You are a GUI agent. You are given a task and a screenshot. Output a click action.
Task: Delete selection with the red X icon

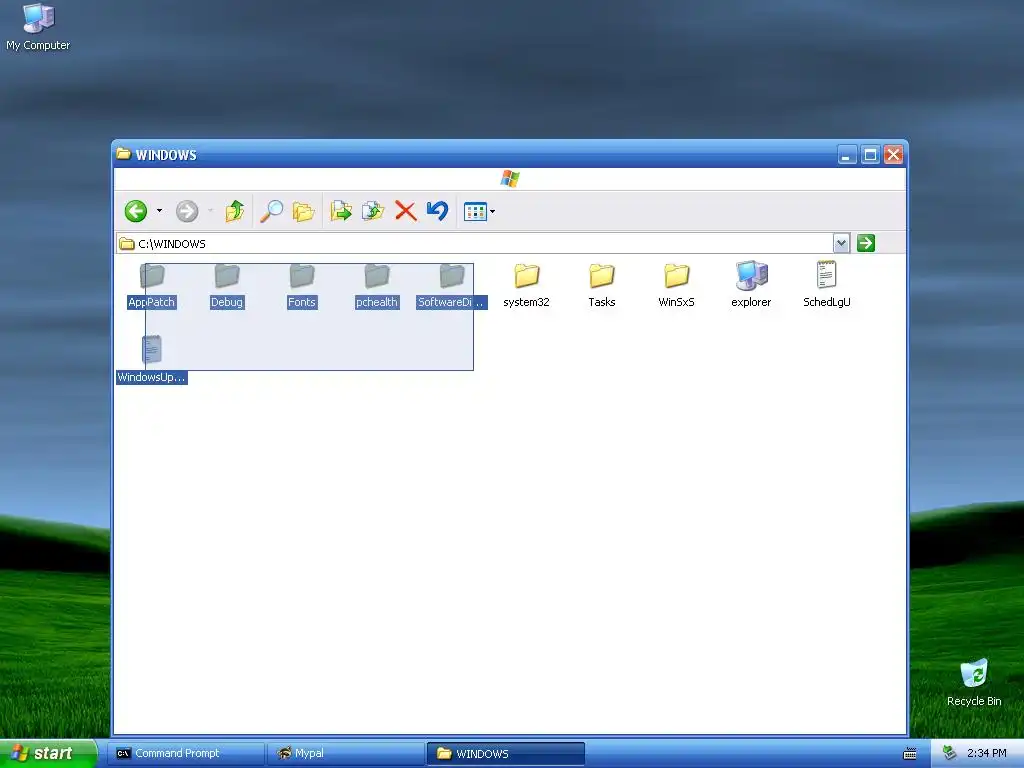(x=406, y=211)
